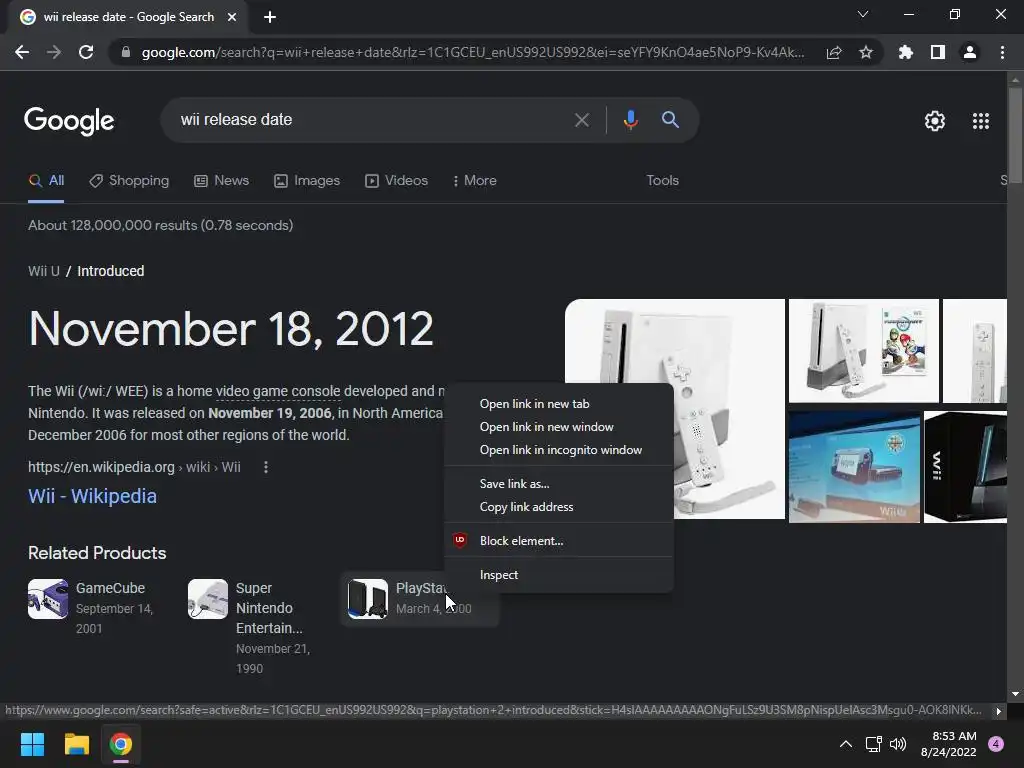Expand the More search options
This screenshot has width=1024, height=768.
(x=475, y=181)
